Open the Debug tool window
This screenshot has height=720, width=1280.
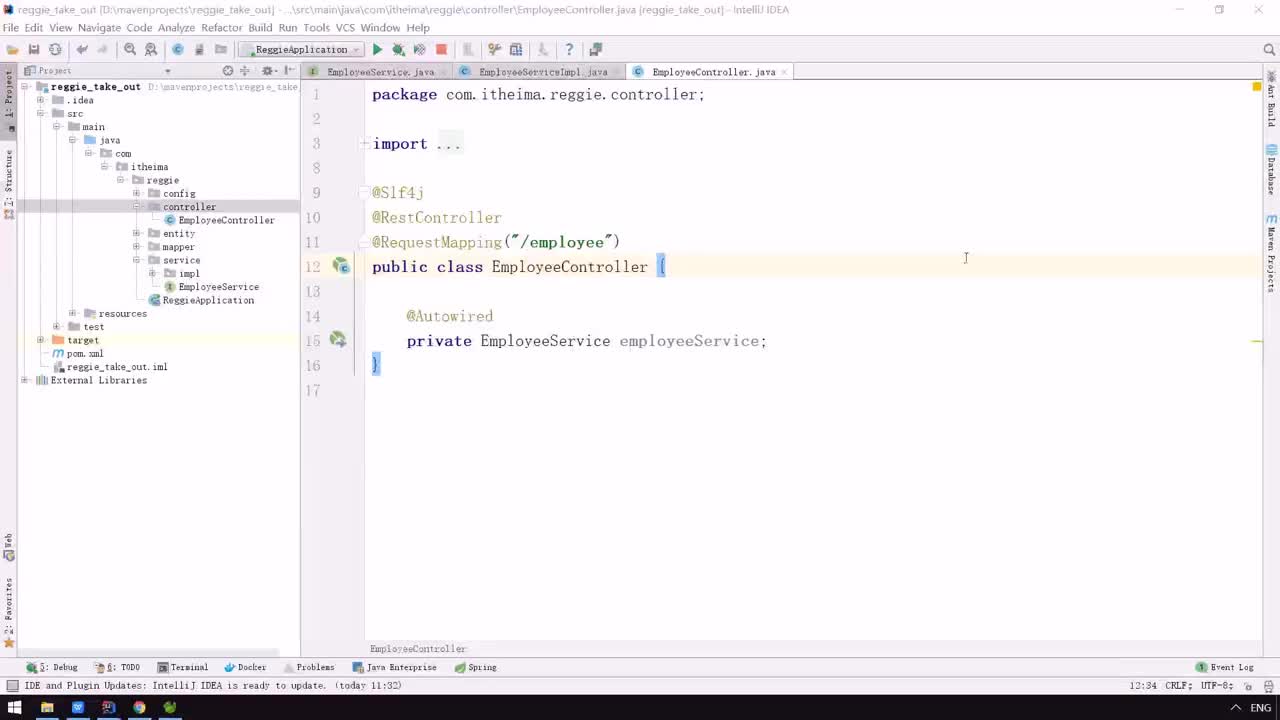(x=52, y=667)
